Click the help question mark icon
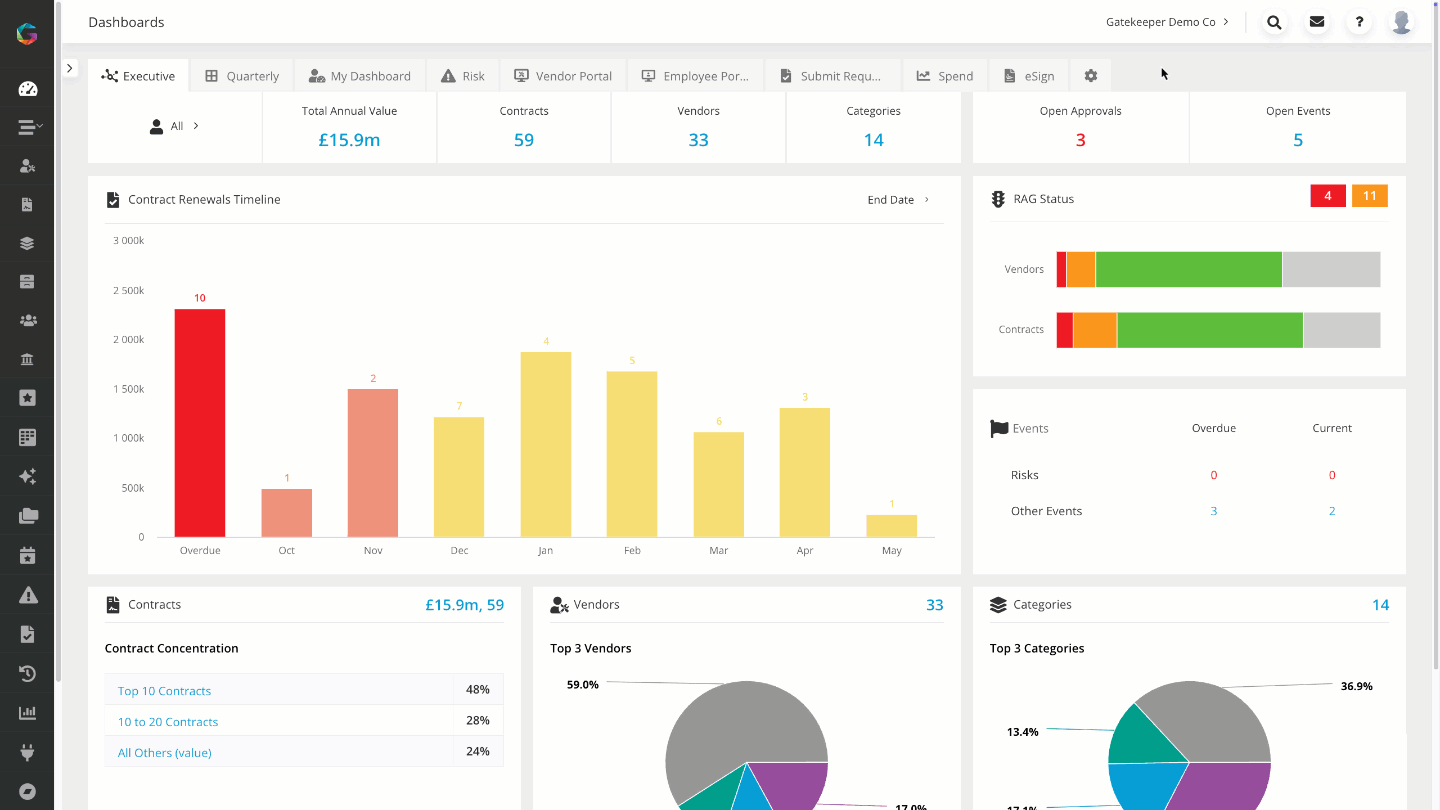This screenshot has width=1440, height=810. [x=1359, y=22]
